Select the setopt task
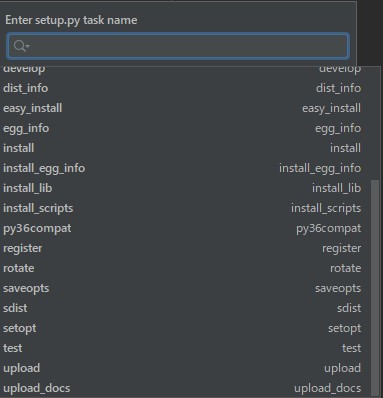The image size is (383, 398). [185, 328]
